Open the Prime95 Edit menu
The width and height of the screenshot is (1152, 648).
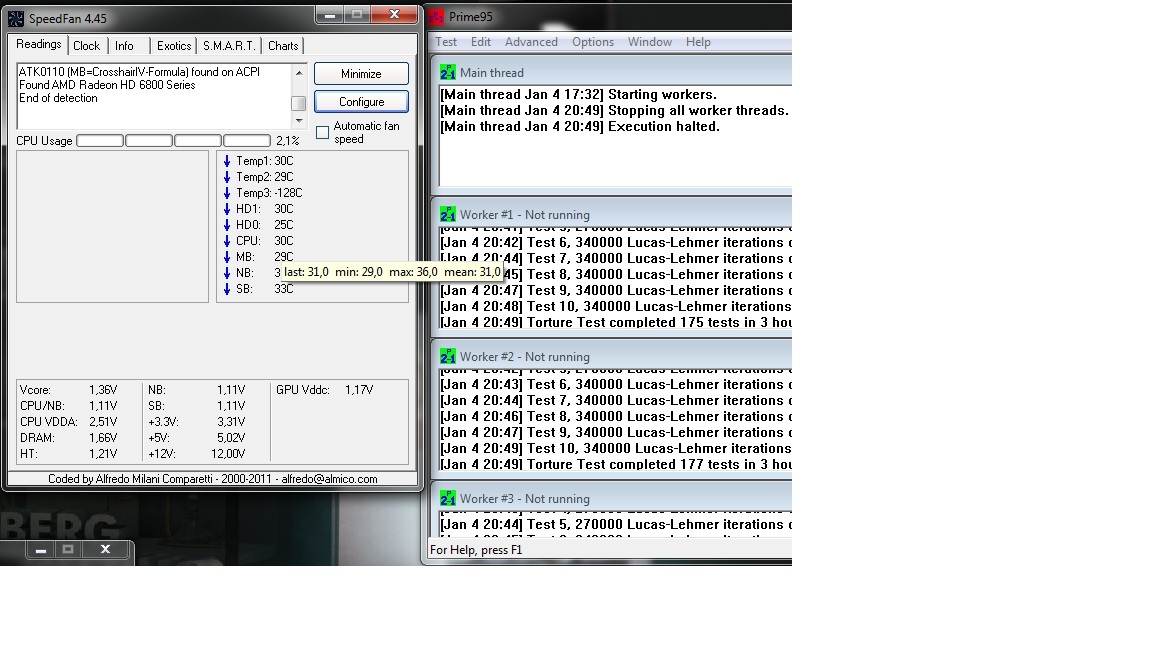pyautogui.click(x=481, y=42)
